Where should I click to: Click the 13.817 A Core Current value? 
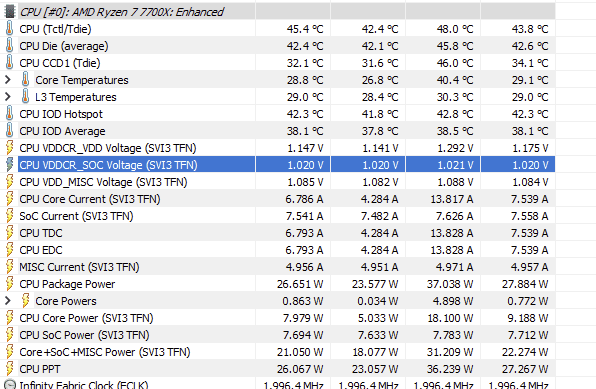point(452,199)
